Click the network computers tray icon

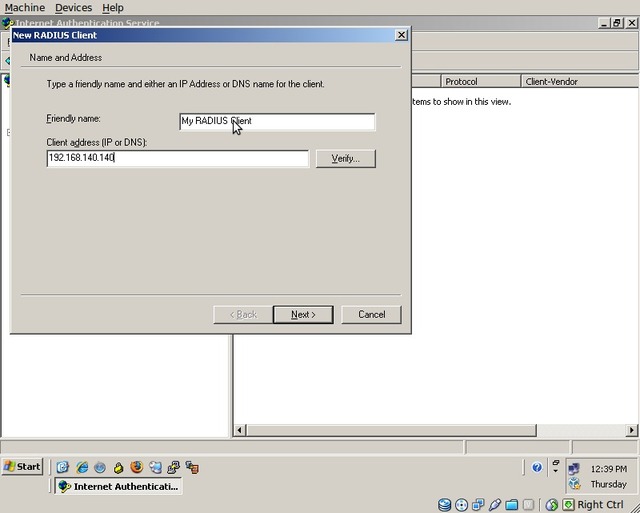(x=573, y=468)
